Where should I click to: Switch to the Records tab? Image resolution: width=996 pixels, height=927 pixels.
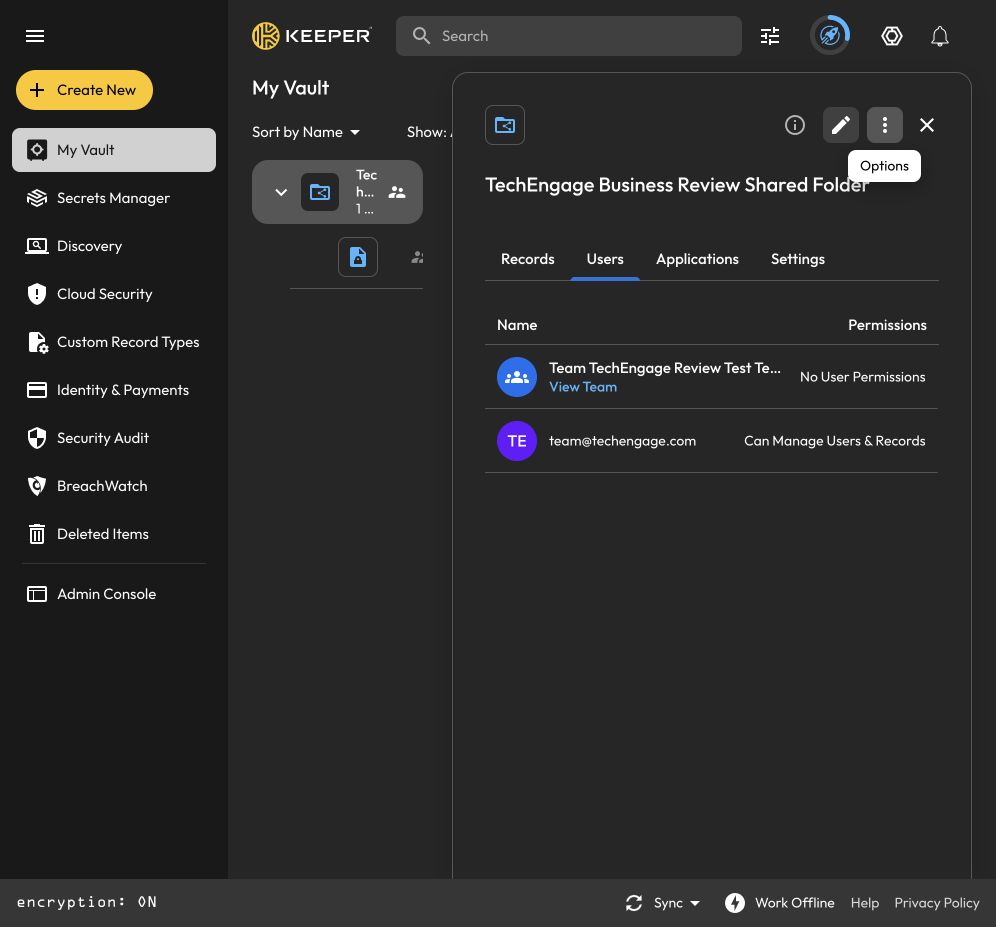click(x=527, y=259)
